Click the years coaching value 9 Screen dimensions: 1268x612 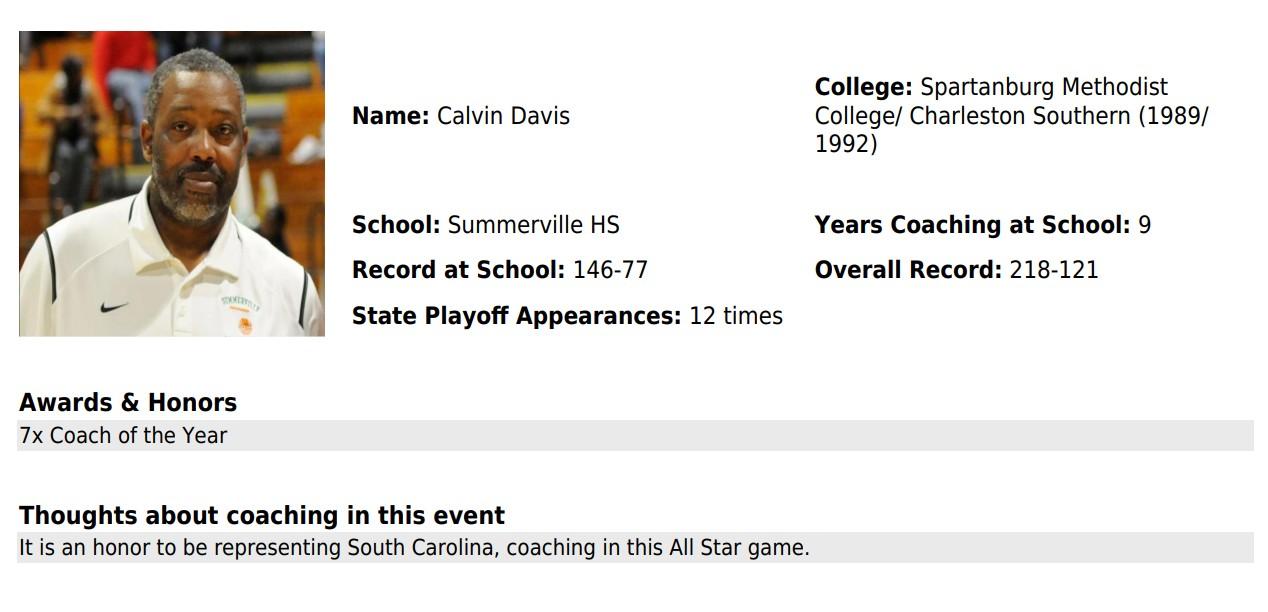(1145, 225)
